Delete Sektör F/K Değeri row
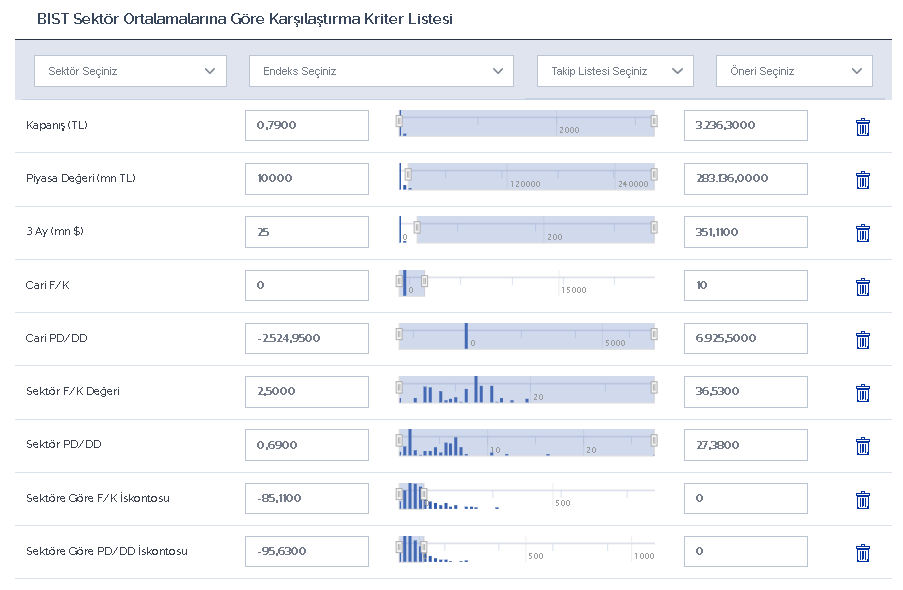The height and width of the screenshot is (590, 903). (x=862, y=393)
